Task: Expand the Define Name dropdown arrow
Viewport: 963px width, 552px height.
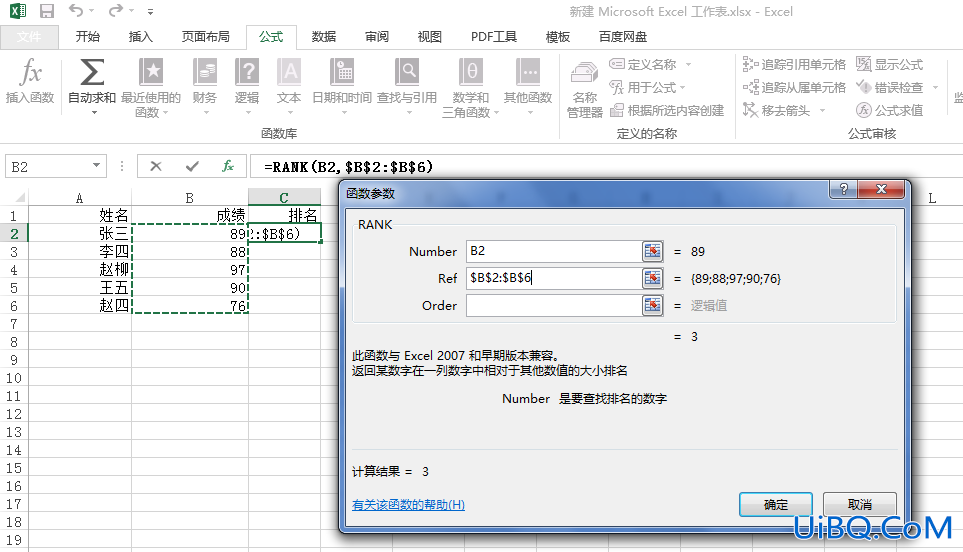Action: (688, 64)
